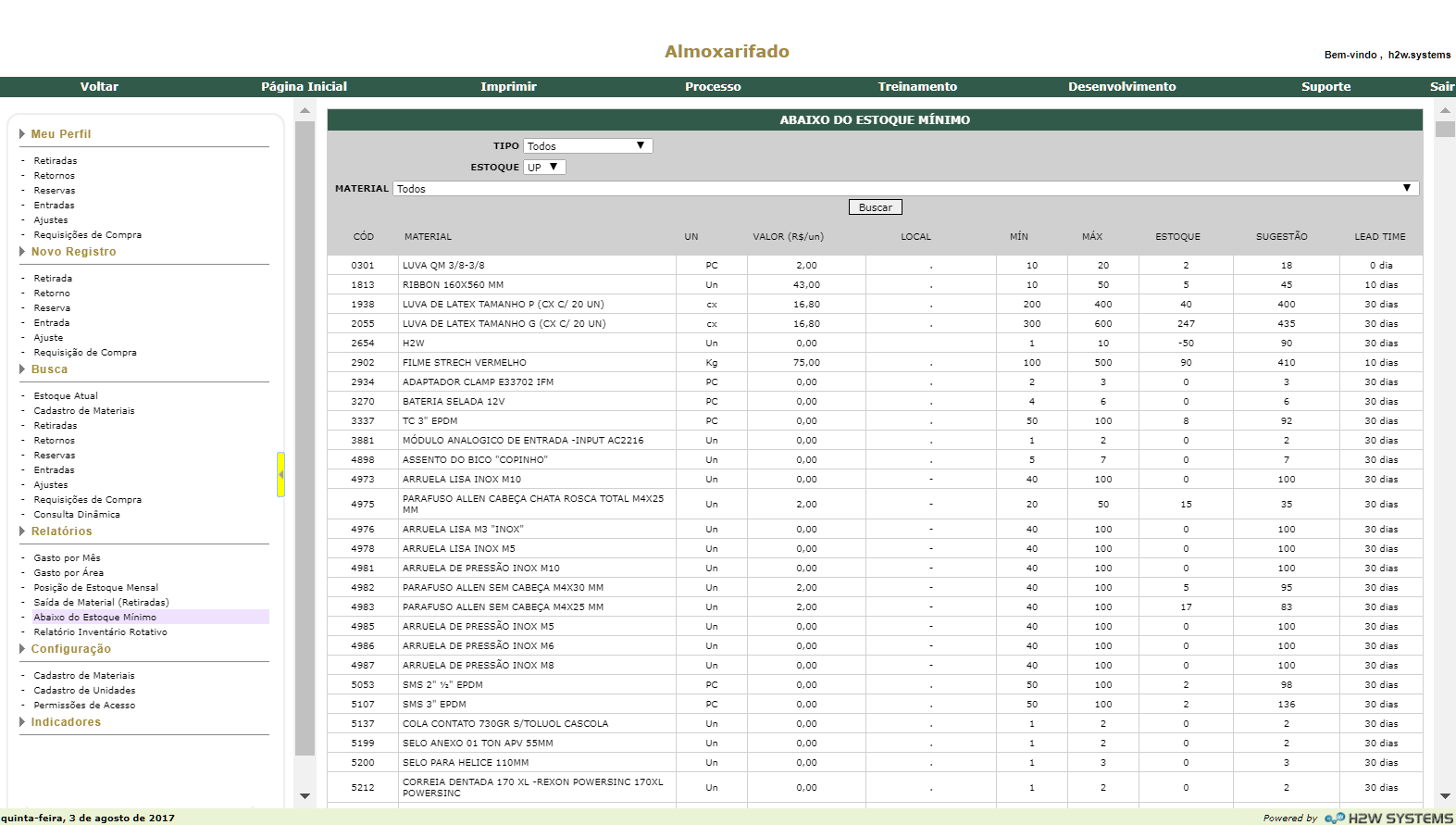
Task: Expand the Indicadores section
Action: [x=22, y=722]
